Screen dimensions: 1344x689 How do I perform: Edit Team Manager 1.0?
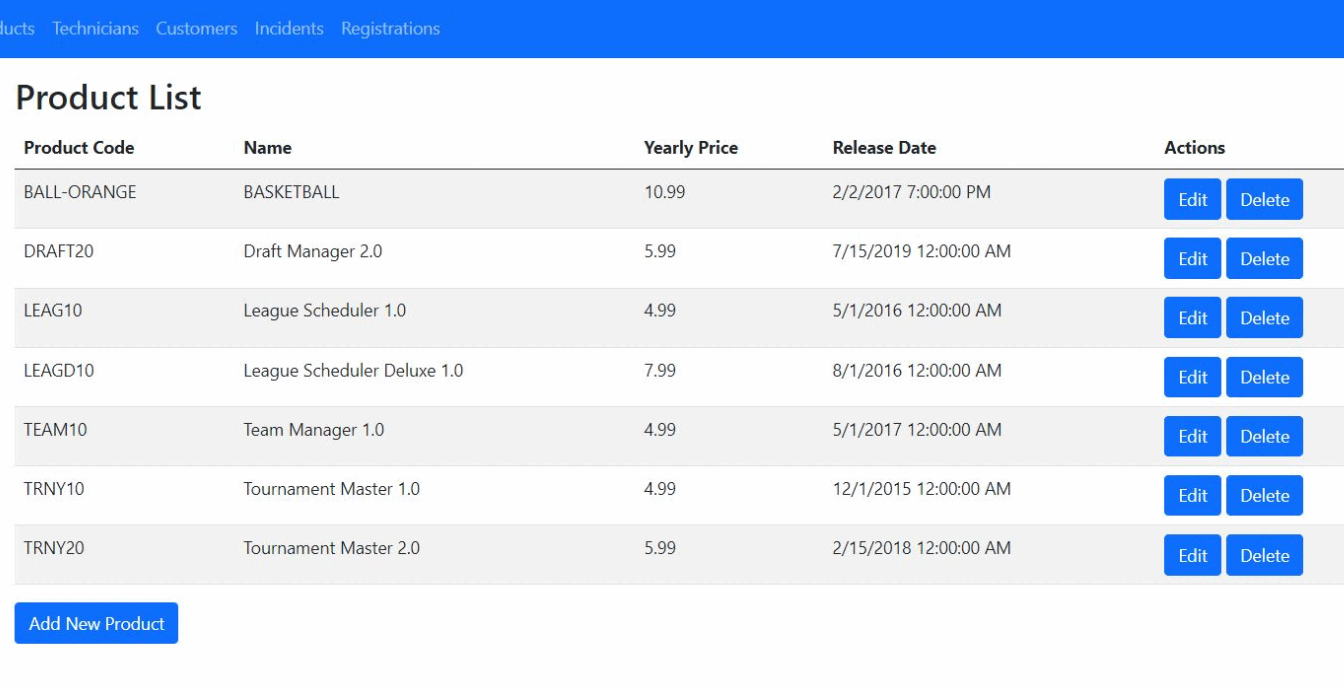click(x=1192, y=436)
